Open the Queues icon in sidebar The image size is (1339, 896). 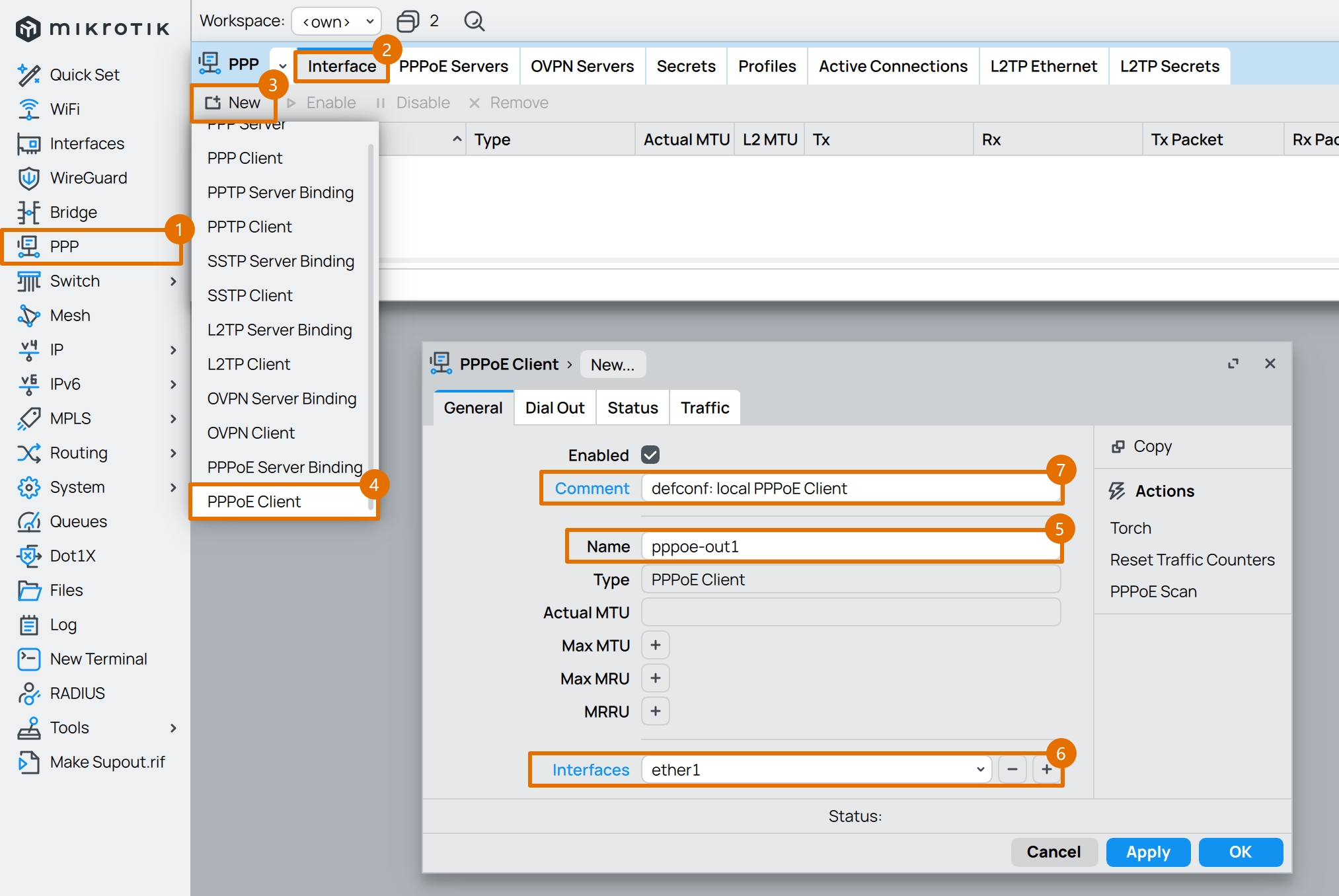point(28,521)
